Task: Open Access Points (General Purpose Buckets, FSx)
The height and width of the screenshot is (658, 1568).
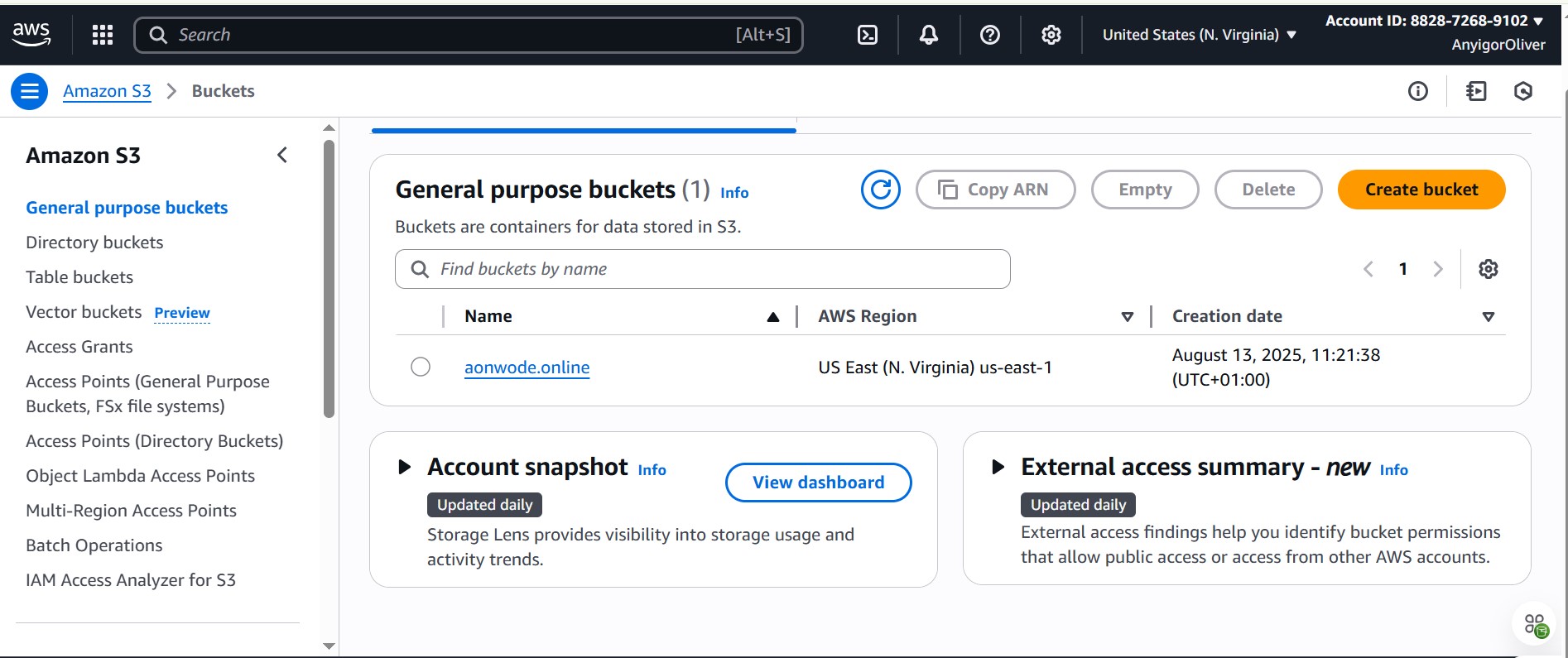Action: pos(147,394)
